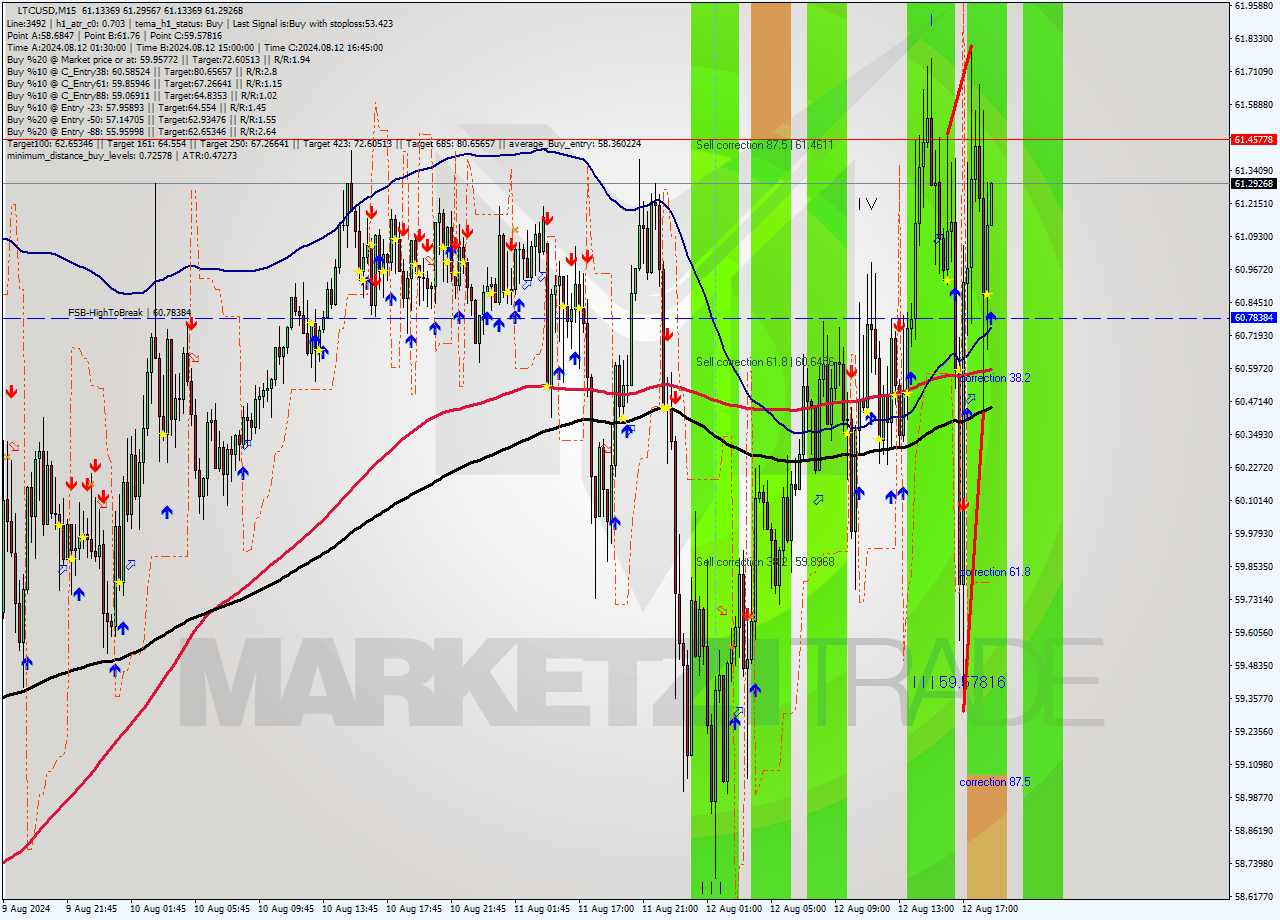The height and width of the screenshot is (920, 1280).
Task: Click '11 Aug 17:00' on time axis
Action: click(606, 909)
